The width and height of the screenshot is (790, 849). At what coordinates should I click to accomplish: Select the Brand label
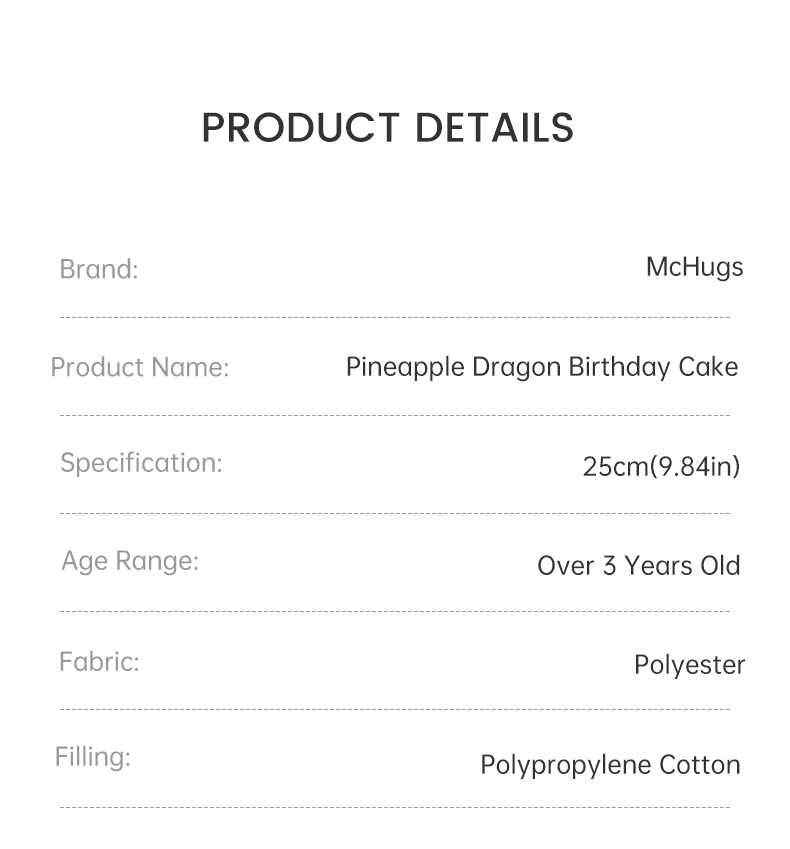click(x=99, y=269)
